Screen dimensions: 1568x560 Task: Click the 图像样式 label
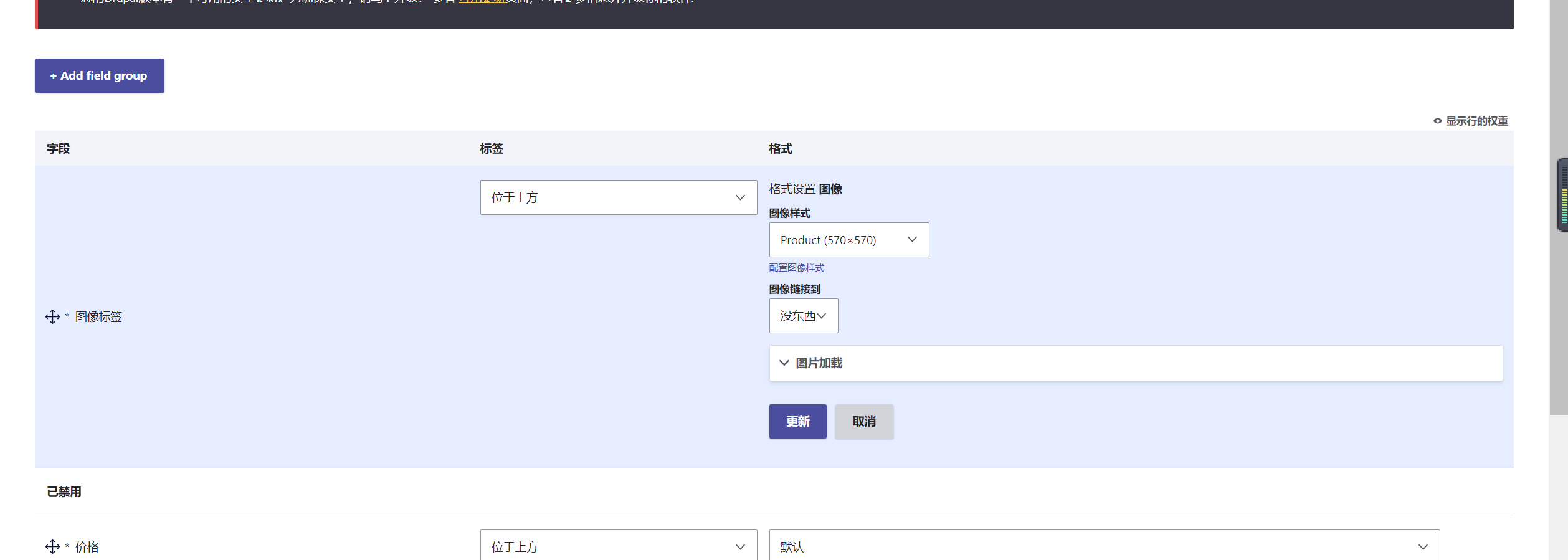point(790,214)
